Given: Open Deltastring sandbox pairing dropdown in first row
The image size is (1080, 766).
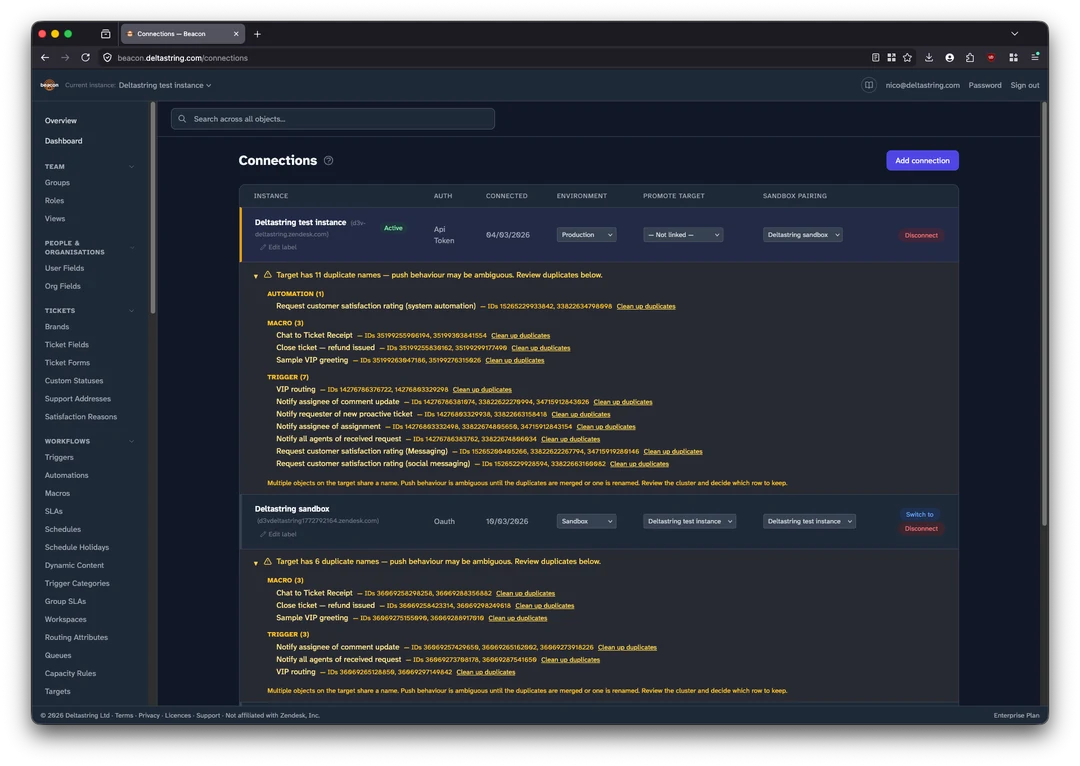Looking at the screenshot, I should (x=802, y=235).
